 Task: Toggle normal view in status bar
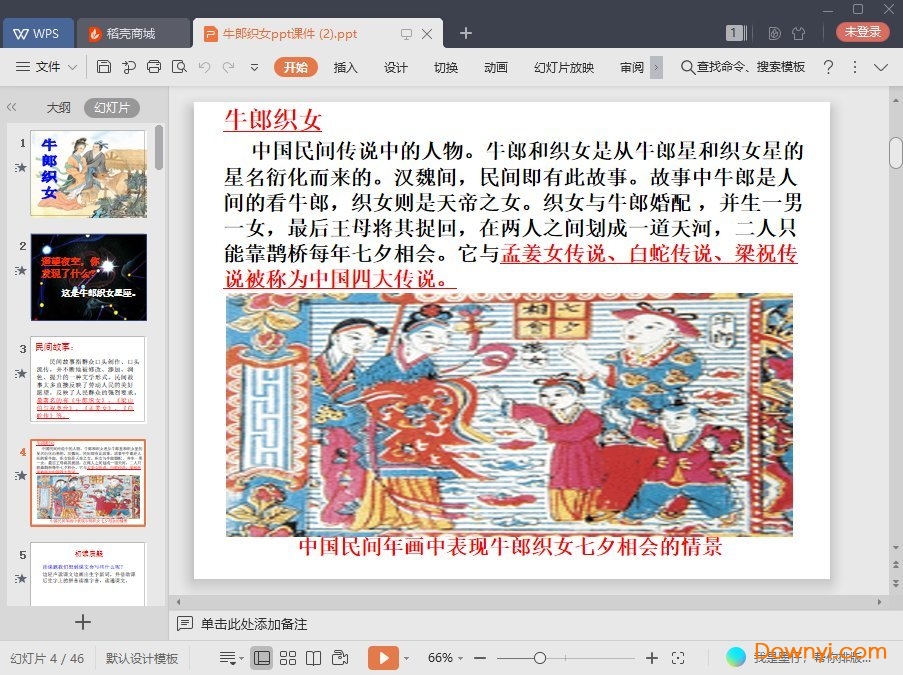pyautogui.click(x=261, y=658)
